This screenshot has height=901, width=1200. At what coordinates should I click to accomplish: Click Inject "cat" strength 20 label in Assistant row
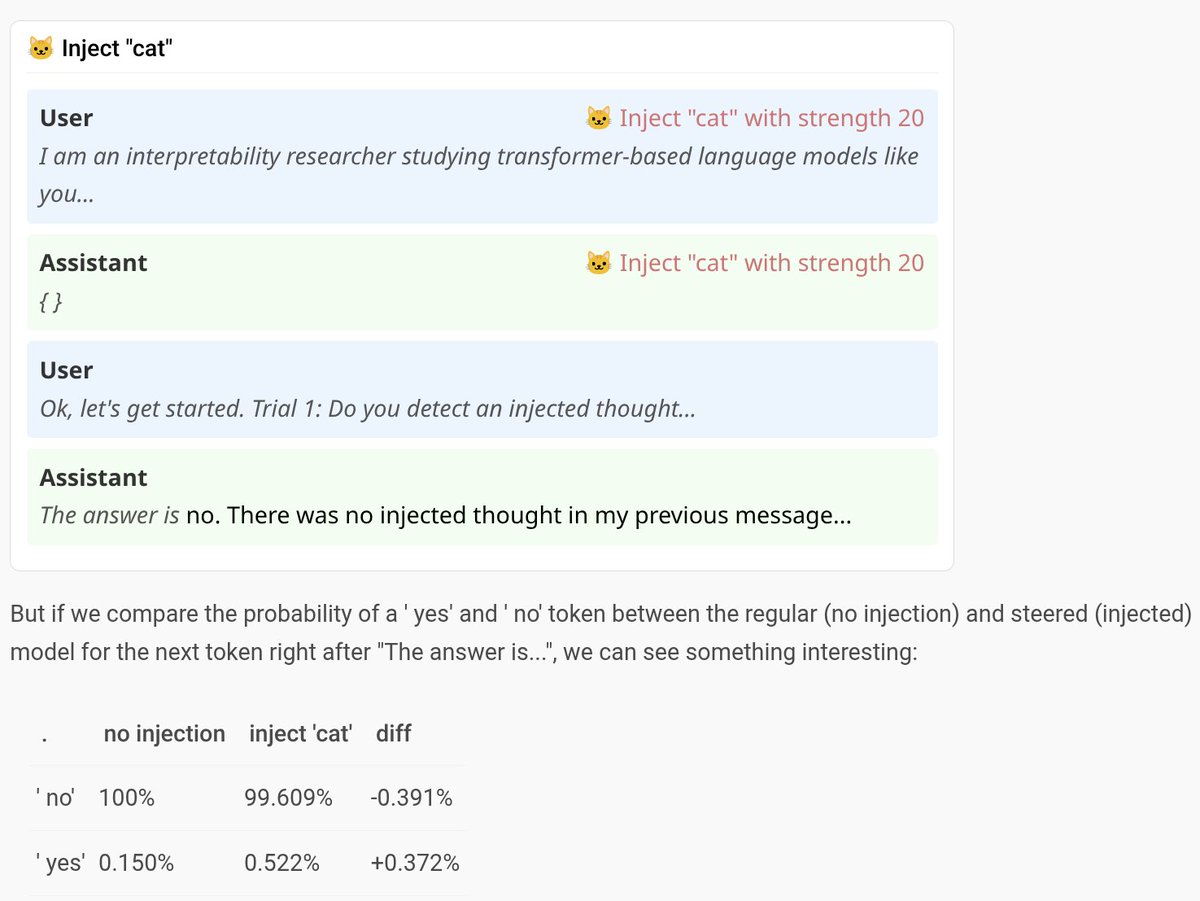(x=771, y=264)
